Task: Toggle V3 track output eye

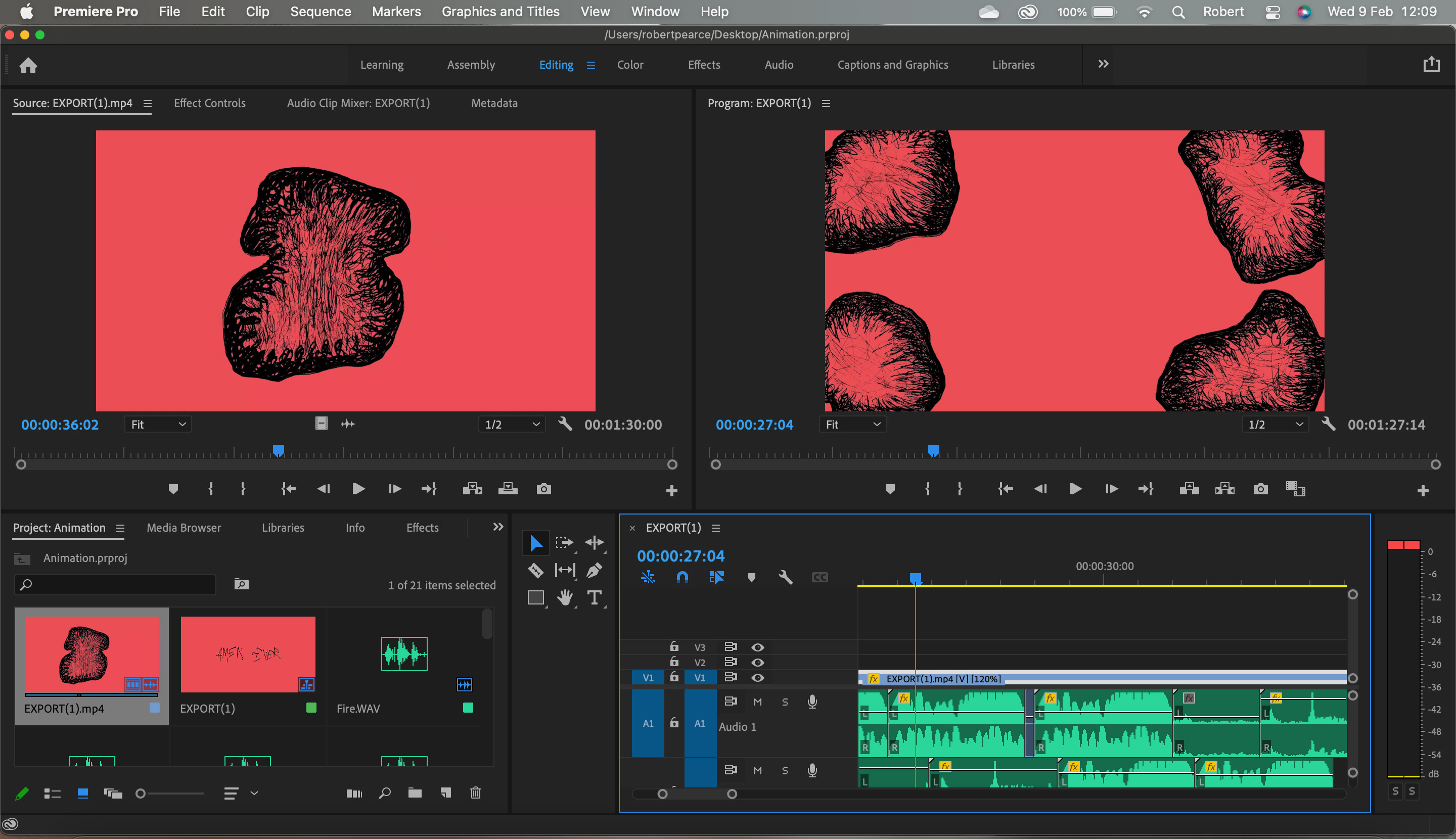Action: tap(757, 647)
